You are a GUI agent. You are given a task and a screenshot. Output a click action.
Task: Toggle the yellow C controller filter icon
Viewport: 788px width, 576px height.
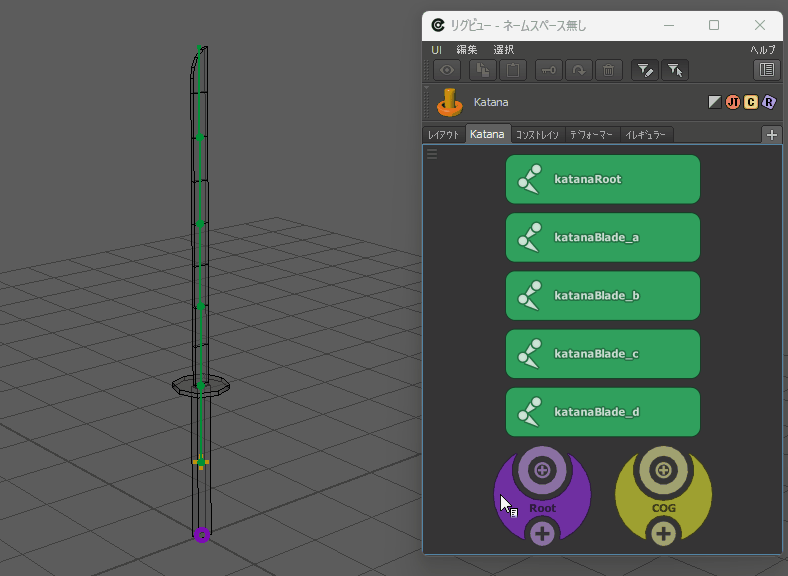coord(751,102)
